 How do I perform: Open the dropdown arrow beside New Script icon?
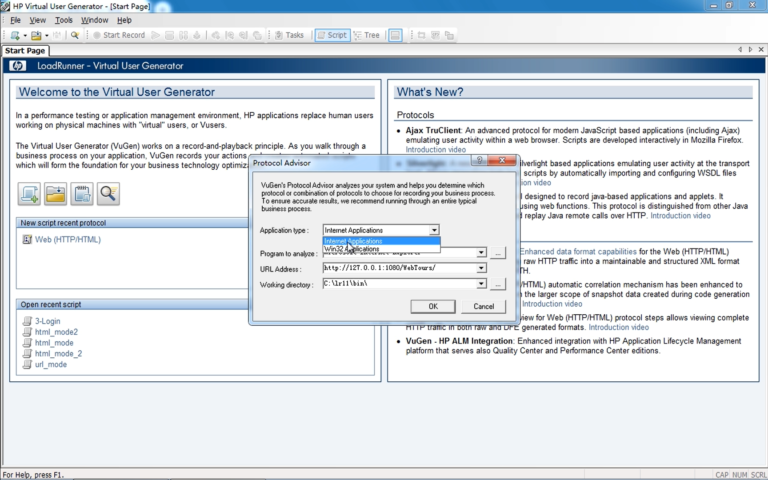point(25,35)
